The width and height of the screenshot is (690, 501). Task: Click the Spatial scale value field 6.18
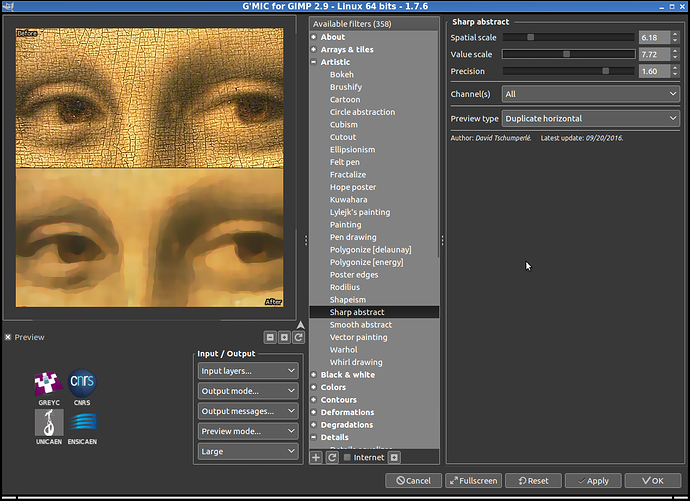click(654, 37)
